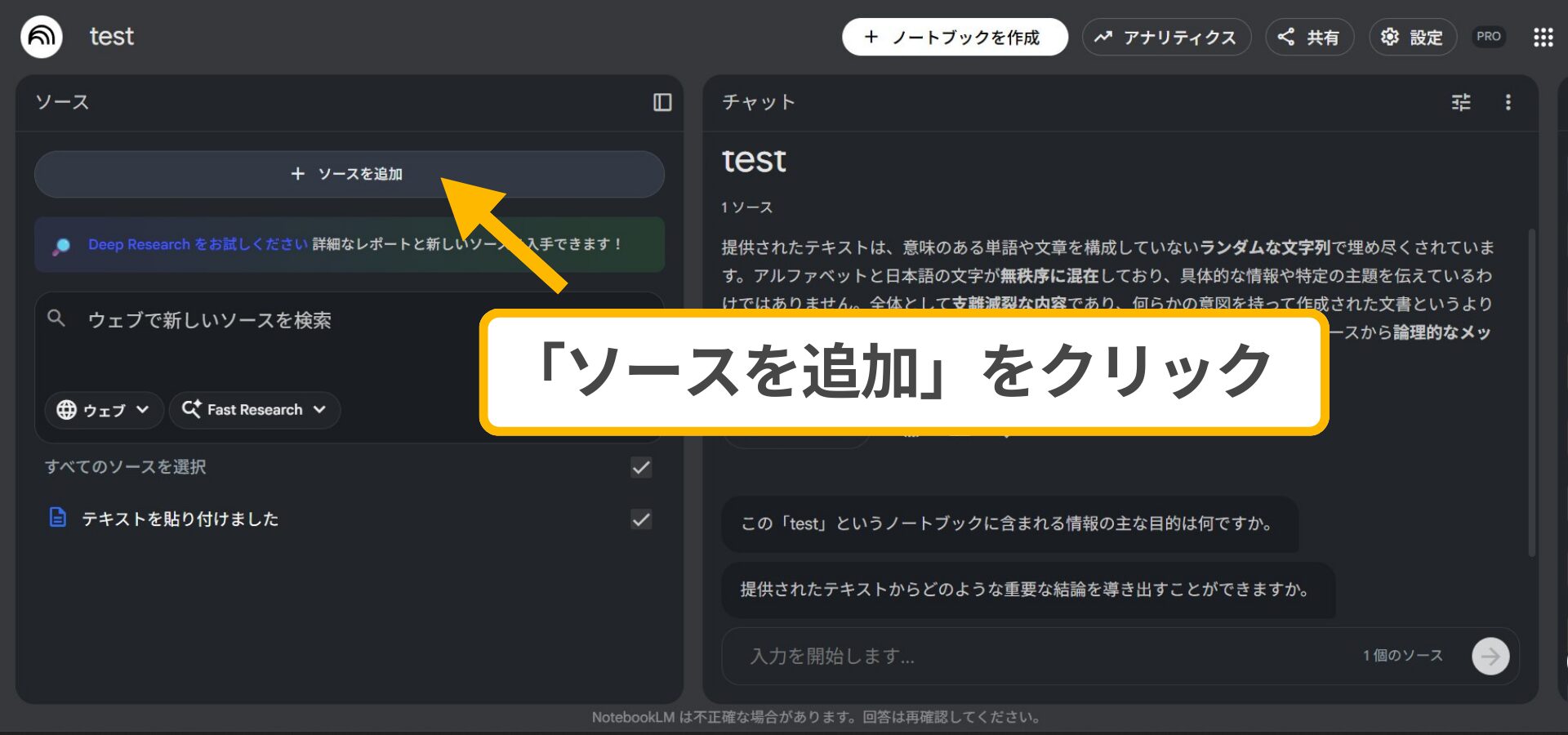Open アナリティクス

1166,37
